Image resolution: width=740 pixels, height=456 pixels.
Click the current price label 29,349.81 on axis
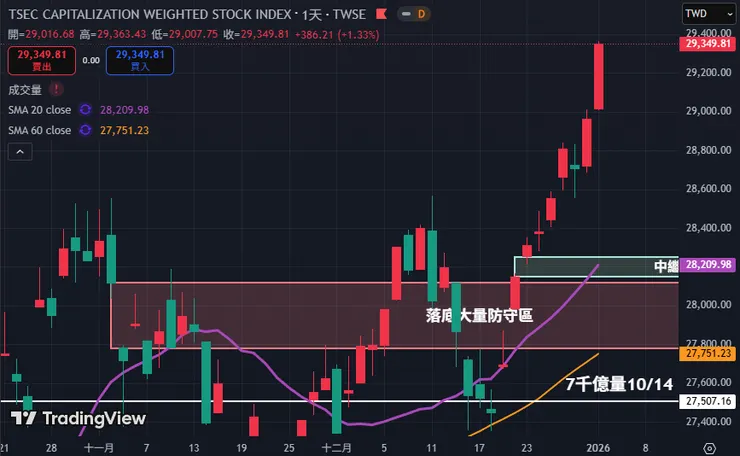(707, 44)
